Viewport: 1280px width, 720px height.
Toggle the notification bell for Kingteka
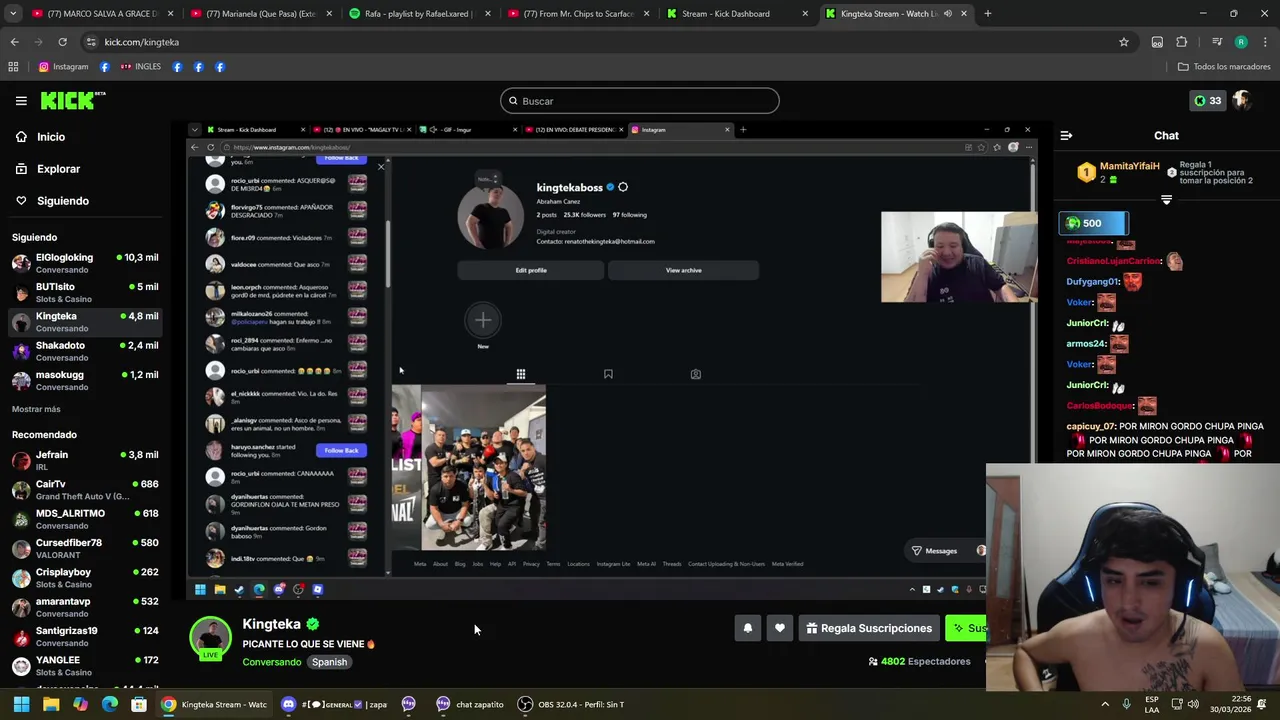click(x=748, y=628)
